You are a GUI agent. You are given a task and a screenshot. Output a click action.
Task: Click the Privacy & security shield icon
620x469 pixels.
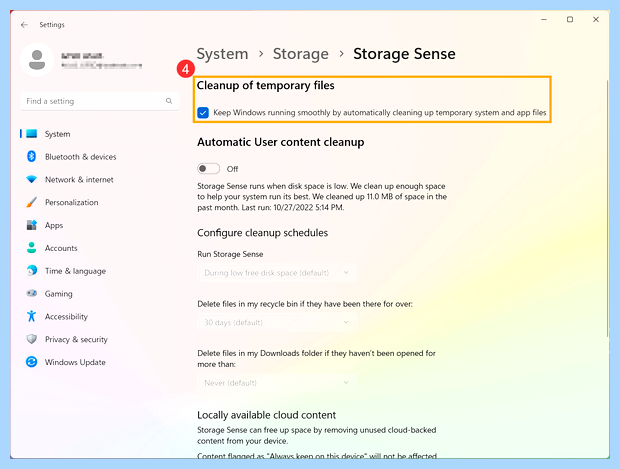tap(32, 339)
